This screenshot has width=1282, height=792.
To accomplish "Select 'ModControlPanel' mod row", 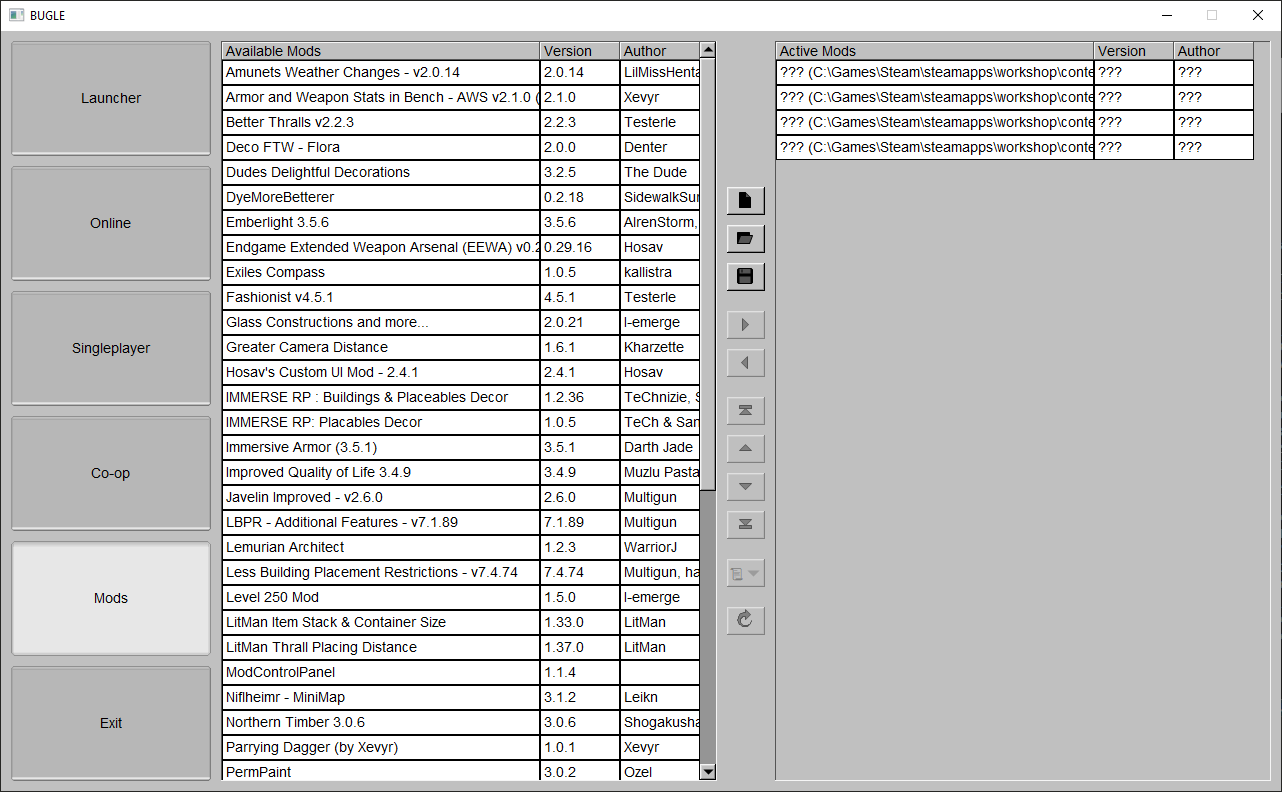I will 461,672.
